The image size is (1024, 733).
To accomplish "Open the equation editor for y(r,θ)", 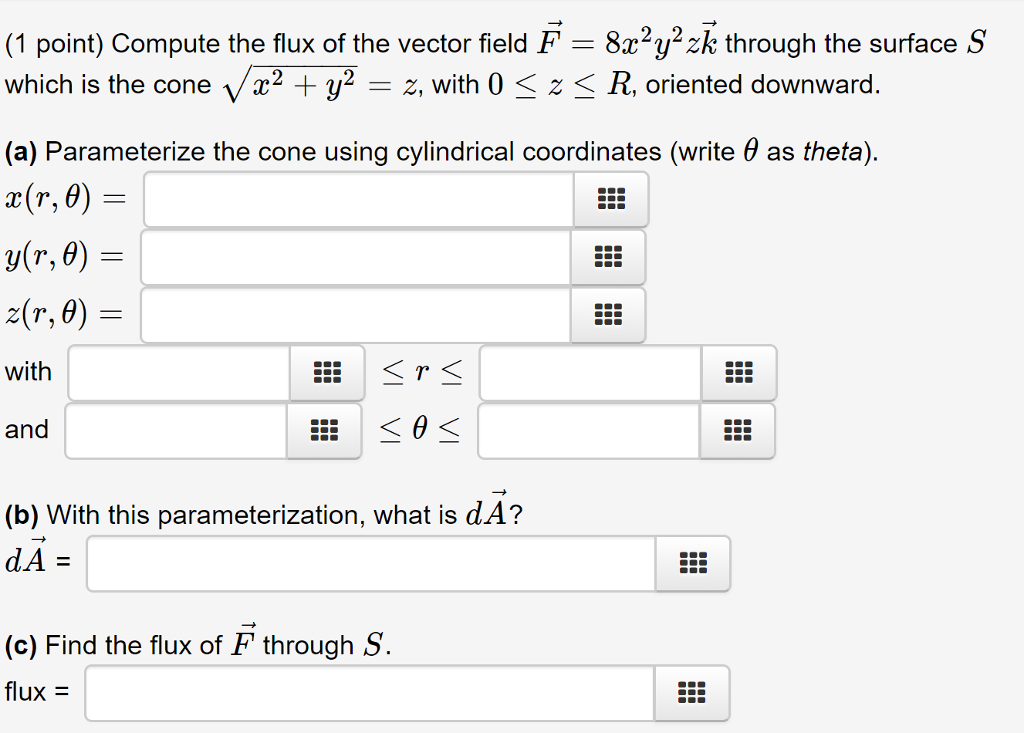I will tap(611, 256).
